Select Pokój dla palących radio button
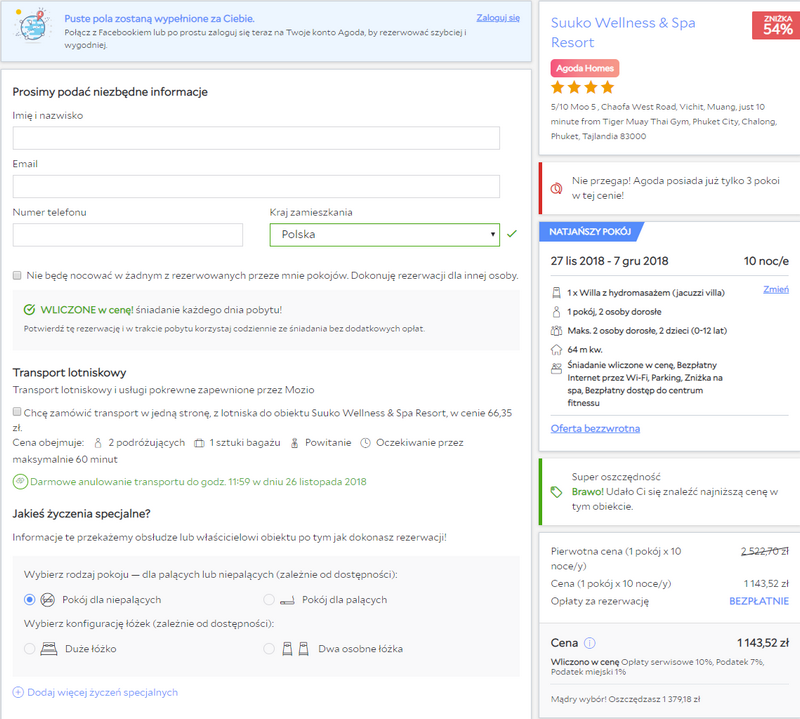The width and height of the screenshot is (800, 719). (x=269, y=600)
